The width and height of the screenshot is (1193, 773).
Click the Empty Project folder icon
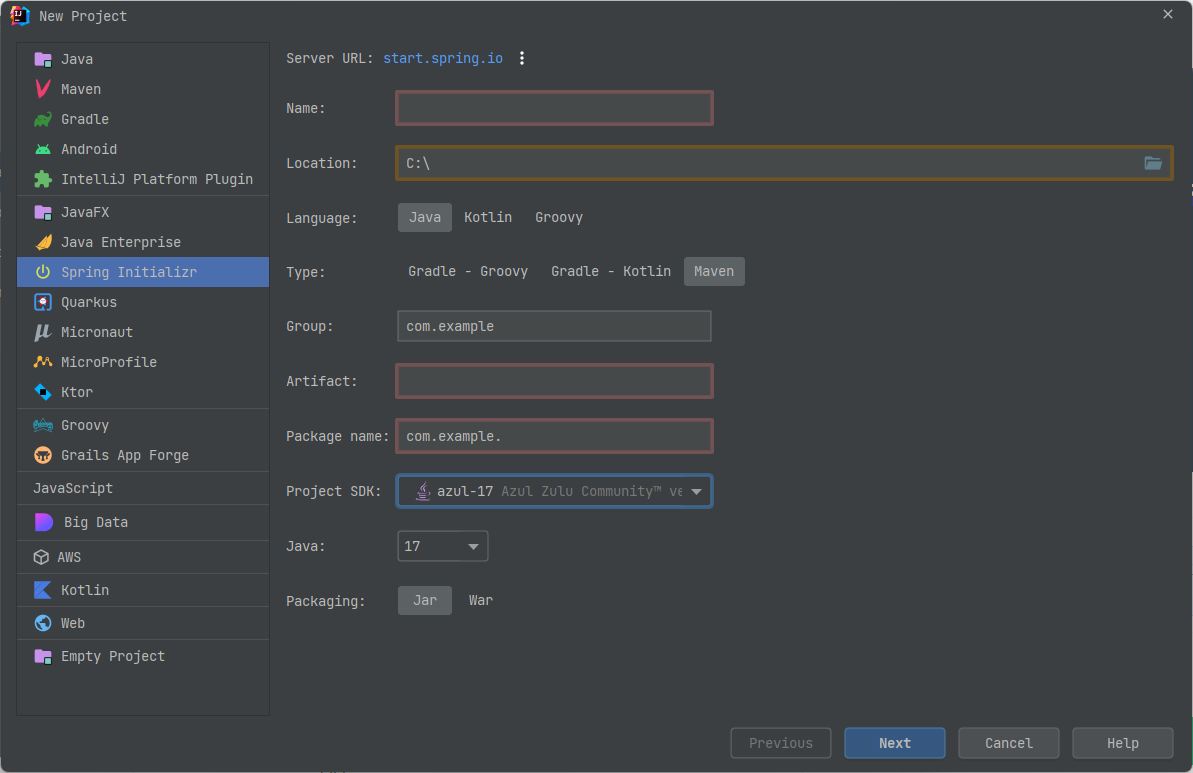pyautogui.click(x=43, y=657)
